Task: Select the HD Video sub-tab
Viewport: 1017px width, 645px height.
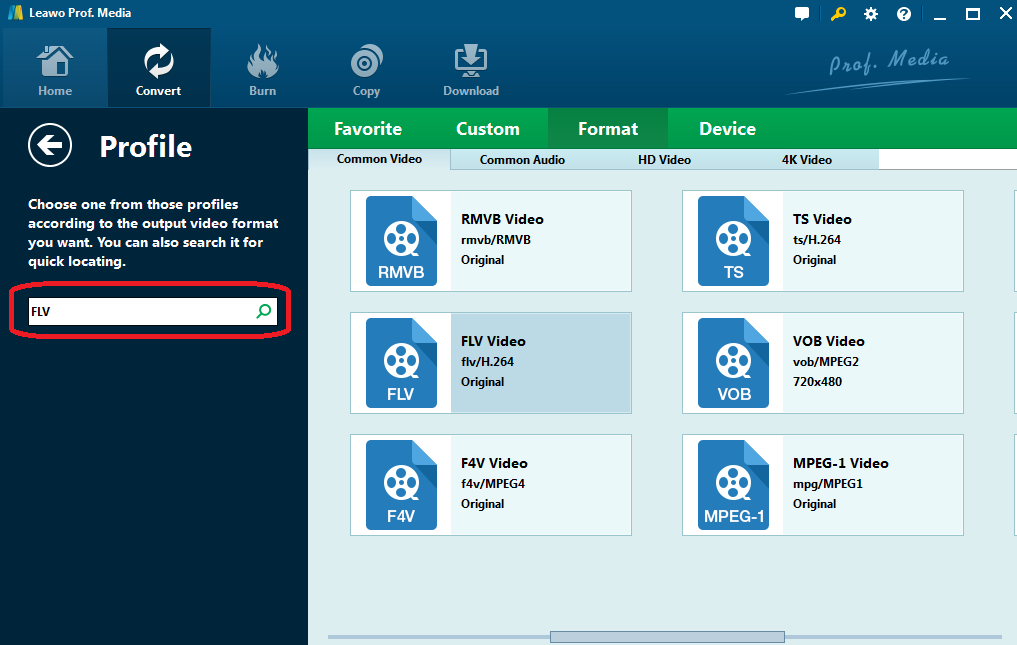Action: click(x=664, y=160)
